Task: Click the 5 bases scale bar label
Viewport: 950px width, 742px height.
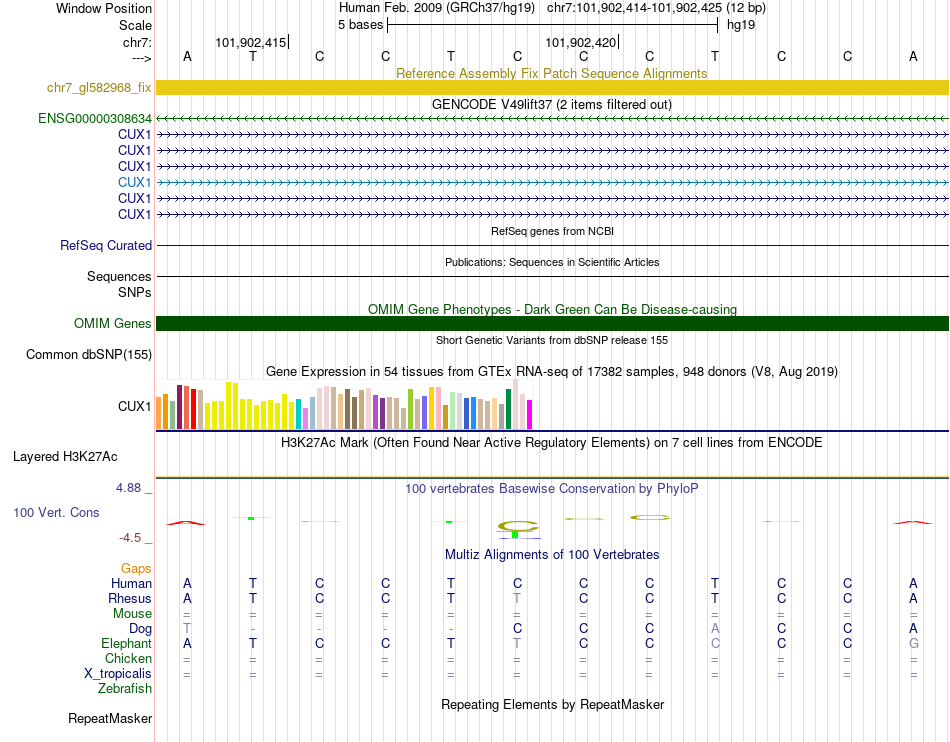Action: tap(360, 25)
